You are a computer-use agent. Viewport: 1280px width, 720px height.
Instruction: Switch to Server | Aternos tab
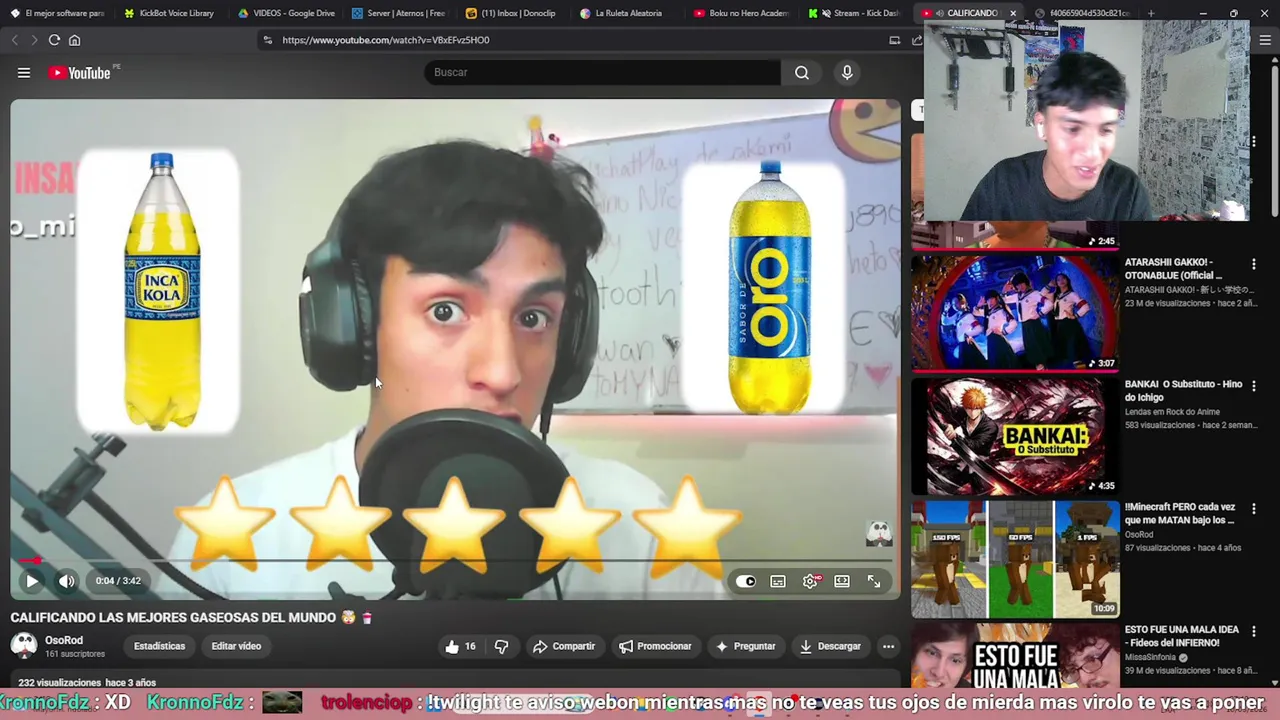[x=400, y=13]
